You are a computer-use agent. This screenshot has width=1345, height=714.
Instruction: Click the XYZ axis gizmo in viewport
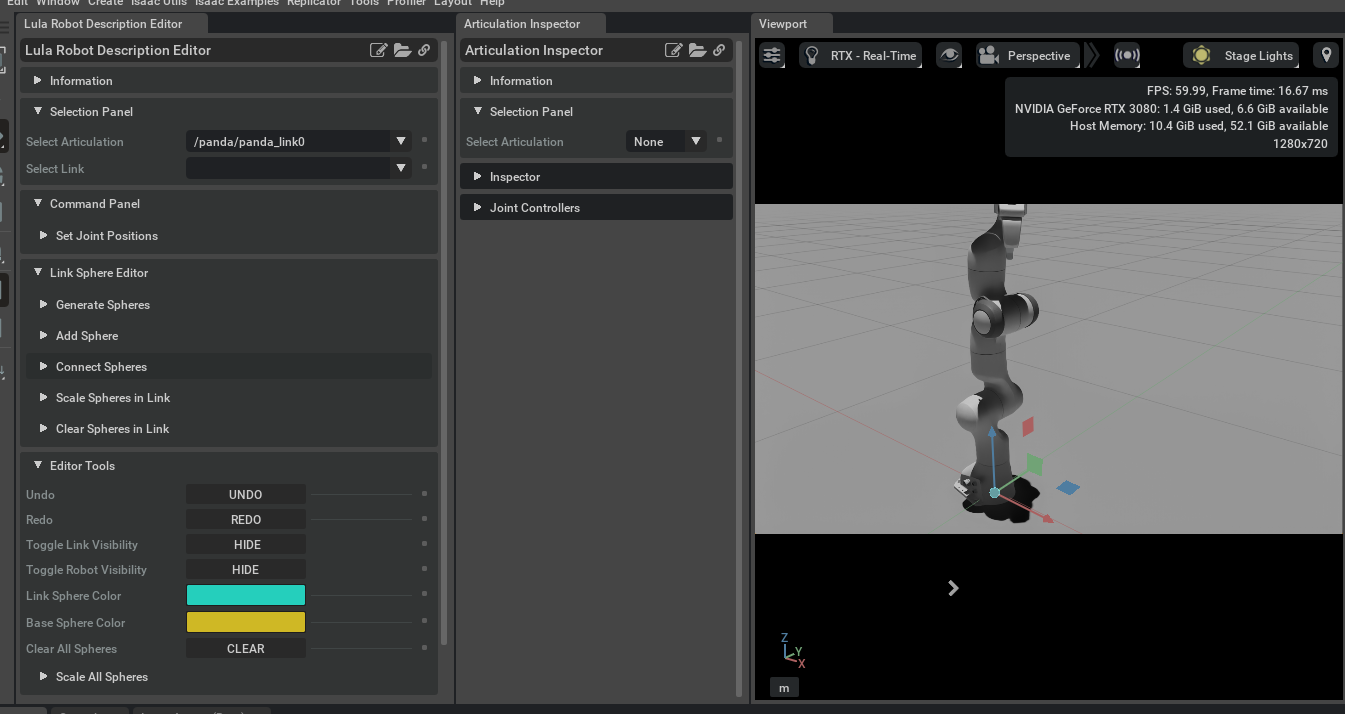[x=792, y=651]
